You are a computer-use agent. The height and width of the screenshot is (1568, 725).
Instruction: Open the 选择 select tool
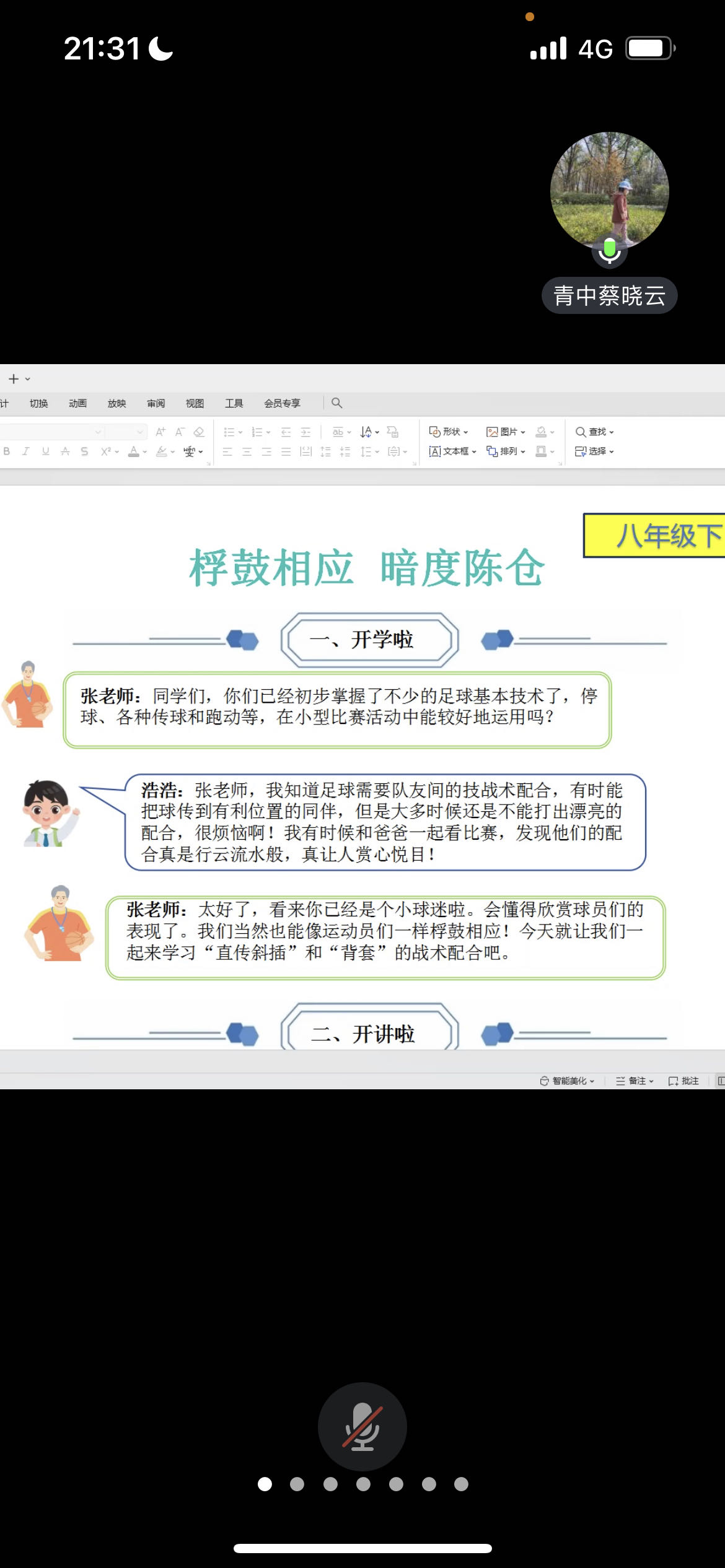pyautogui.click(x=594, y=451)
